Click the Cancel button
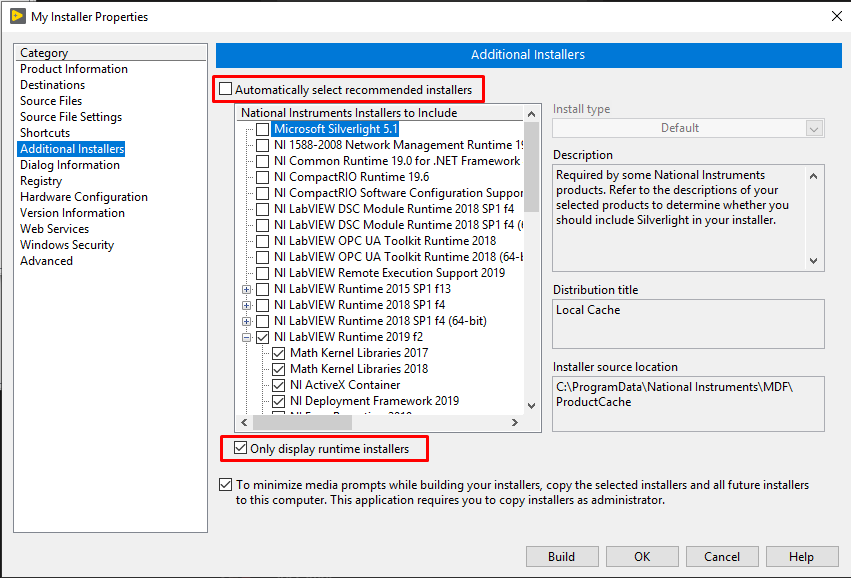 722,556
